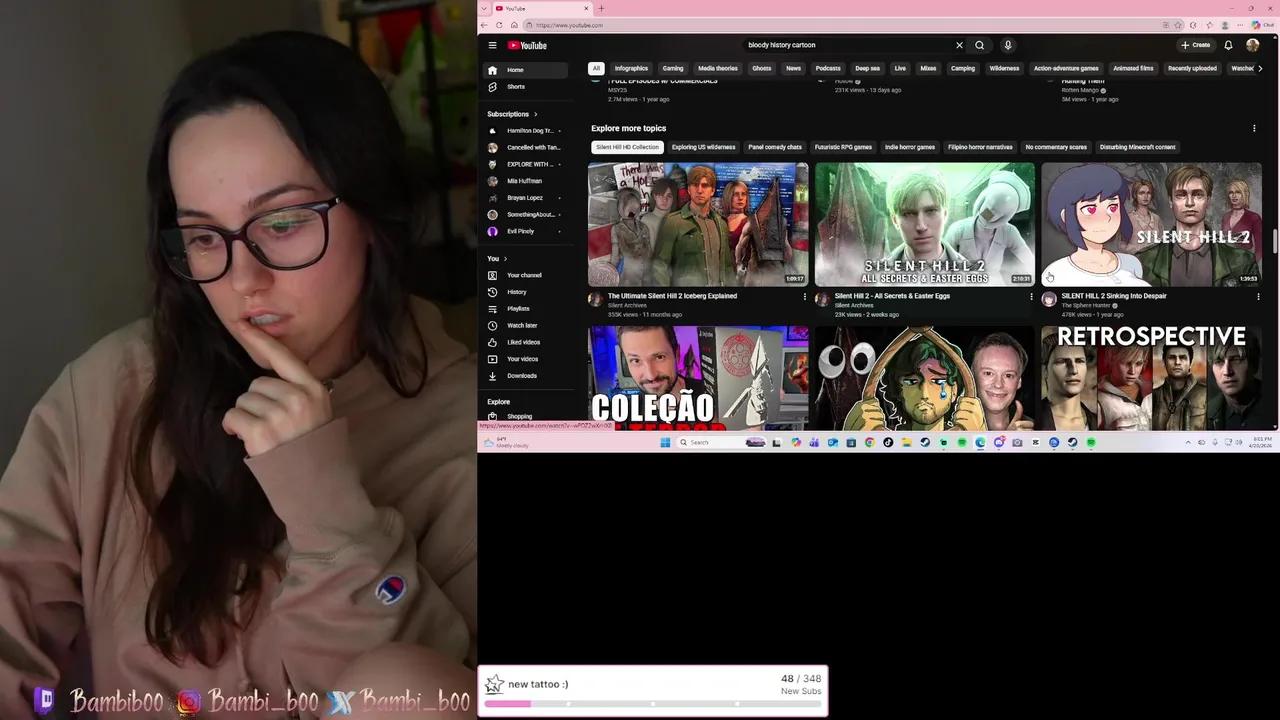Open the account avatar menu
The image size is (1280, 720).
coord(1253,45)
